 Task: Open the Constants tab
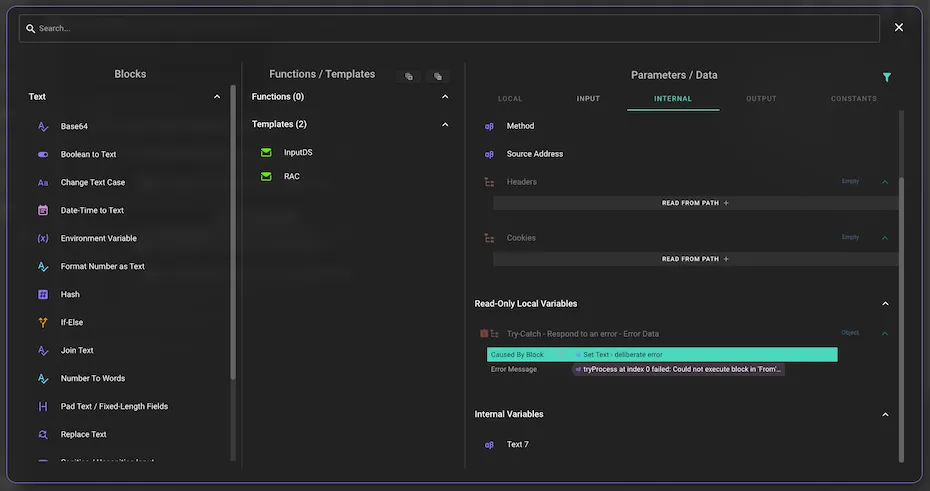[853, 99]
